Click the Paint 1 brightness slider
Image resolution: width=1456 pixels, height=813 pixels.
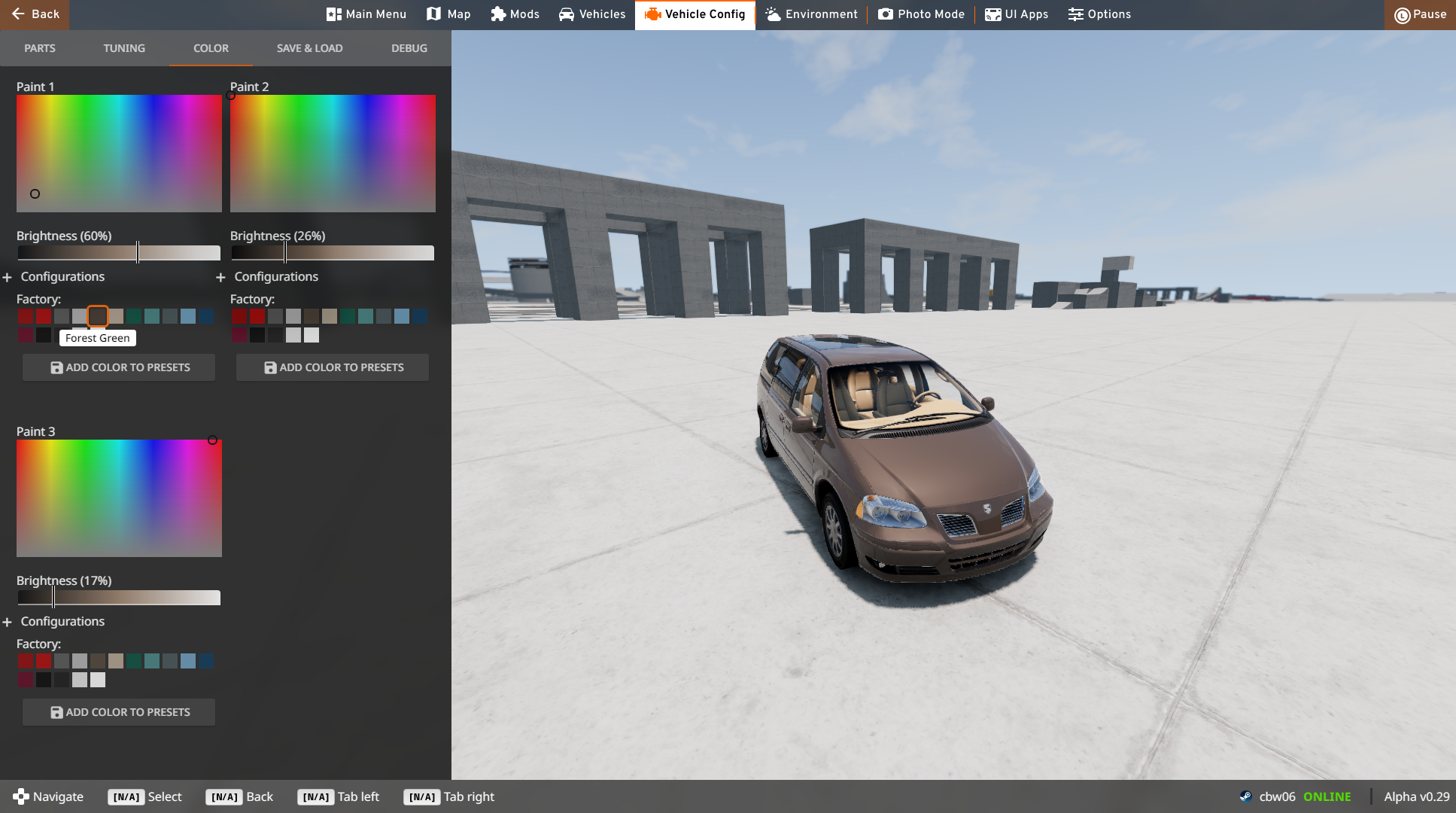(119, 253)
